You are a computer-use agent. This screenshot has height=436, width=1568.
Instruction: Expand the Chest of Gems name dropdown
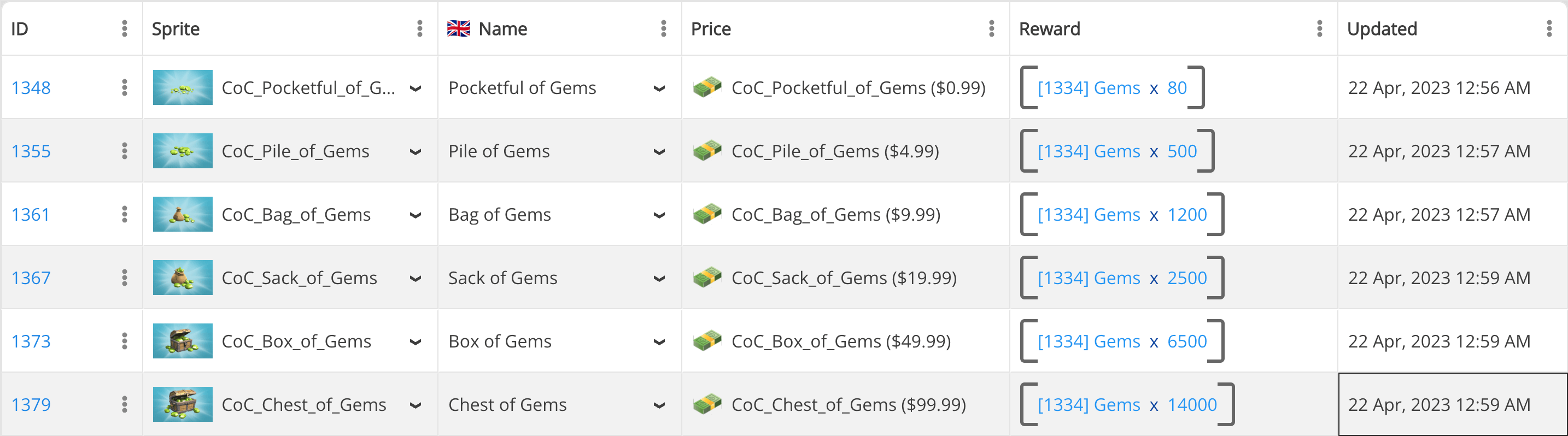tap(659, 405)
